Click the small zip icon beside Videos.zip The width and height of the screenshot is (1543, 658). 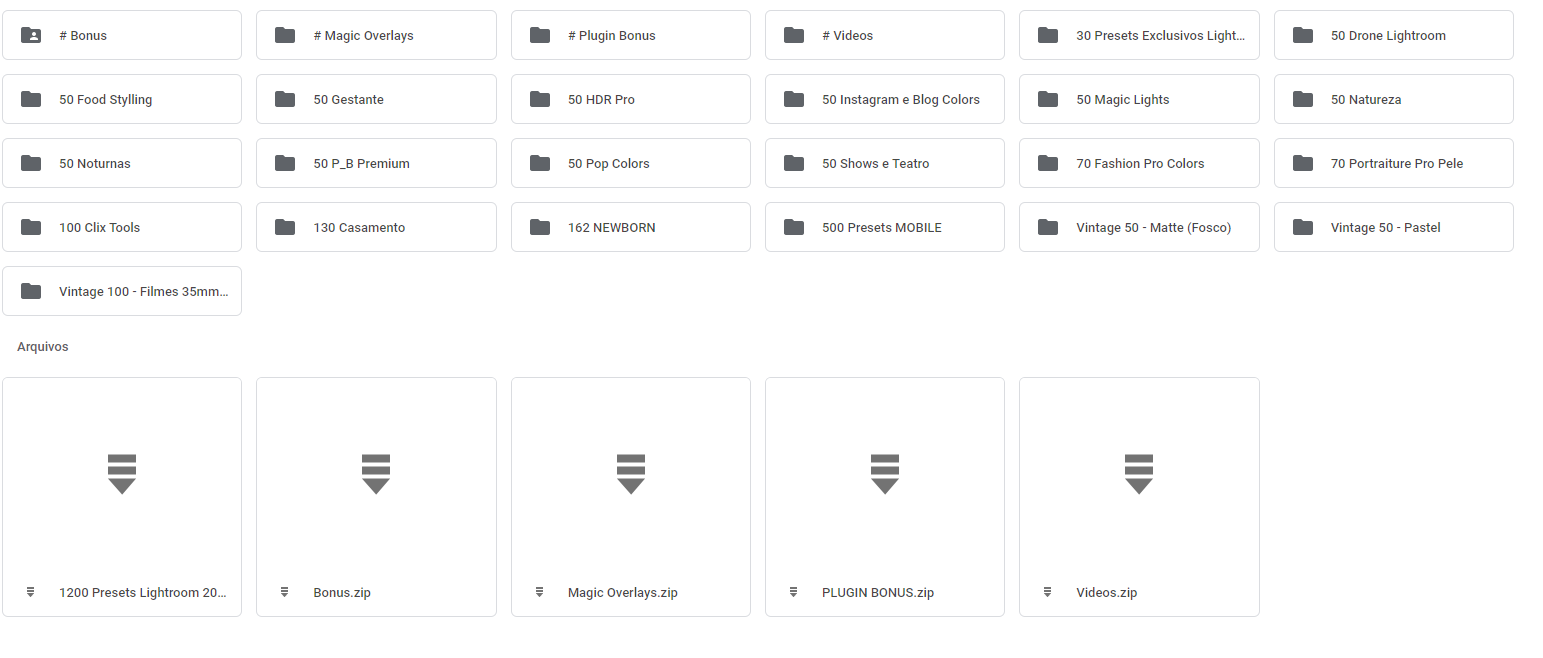(x=1047, y=592)
